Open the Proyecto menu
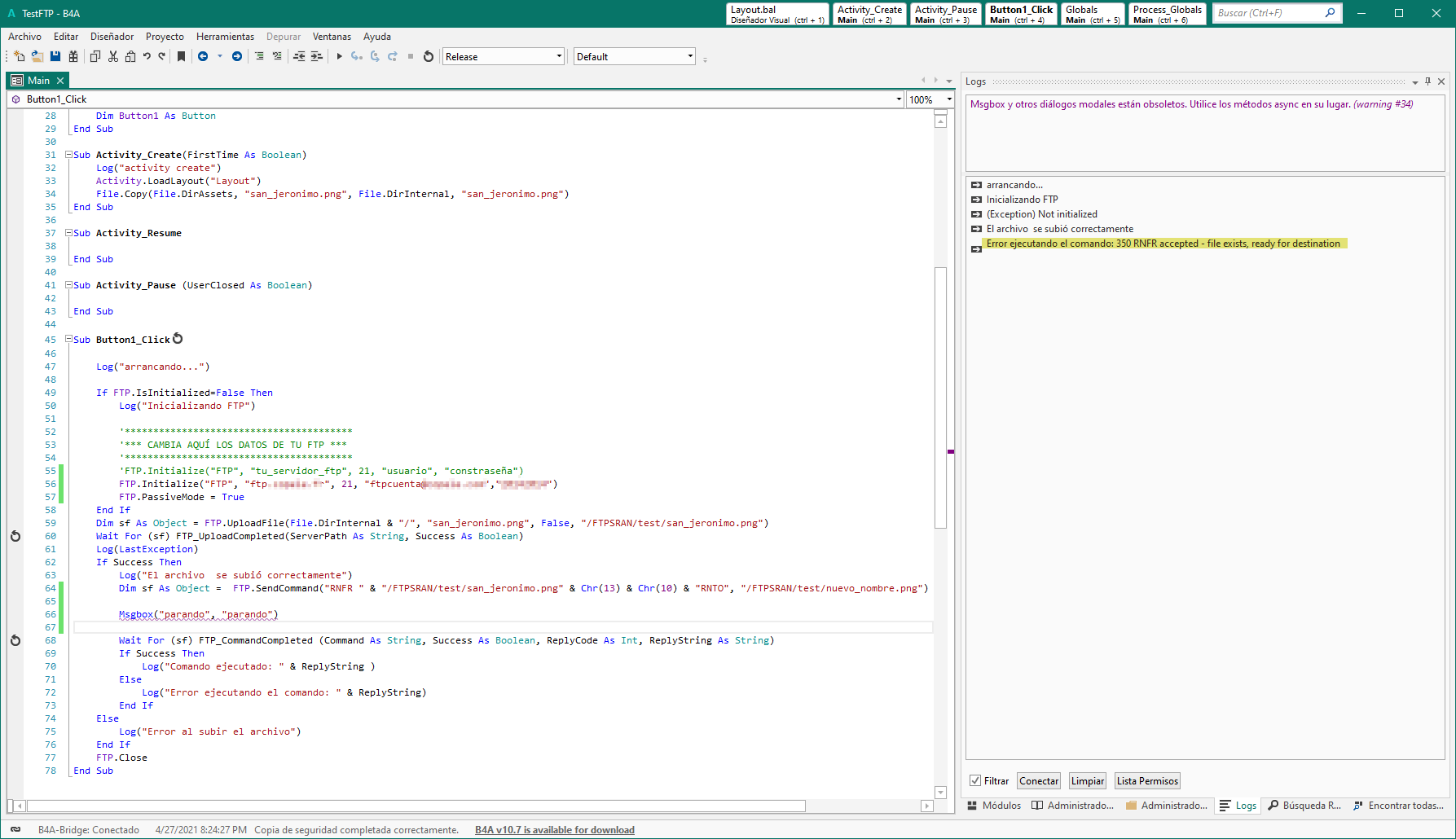 [x=165, y=37]
